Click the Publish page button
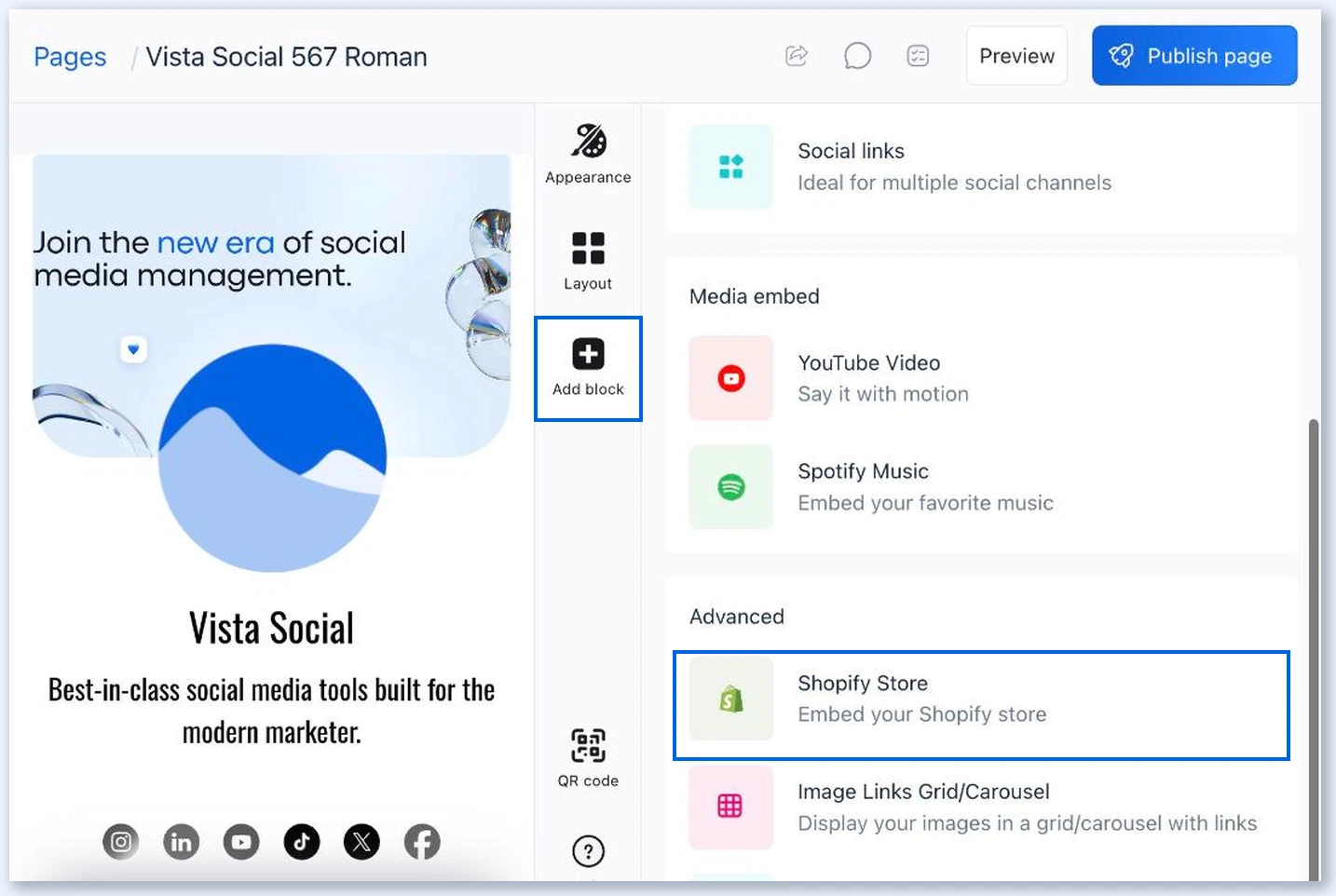 pyautogui.click(x=1194, y=56)
